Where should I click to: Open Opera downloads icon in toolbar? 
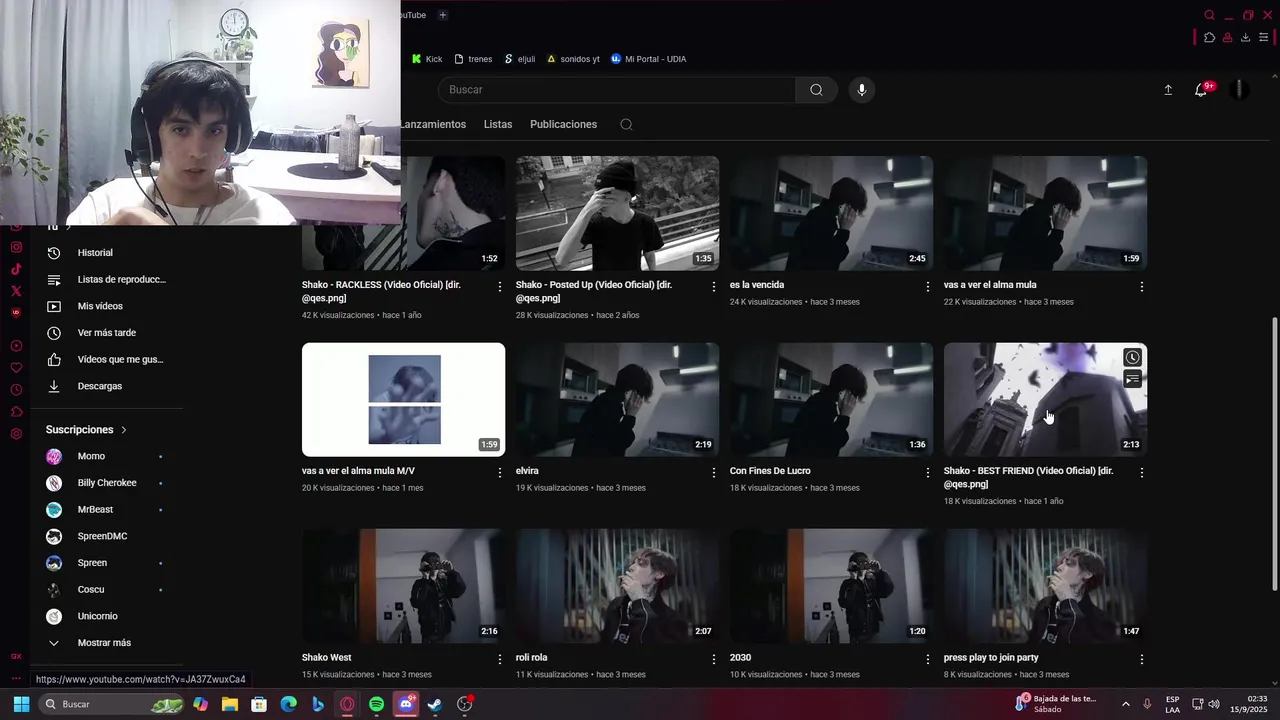(x=1245, y=38)
